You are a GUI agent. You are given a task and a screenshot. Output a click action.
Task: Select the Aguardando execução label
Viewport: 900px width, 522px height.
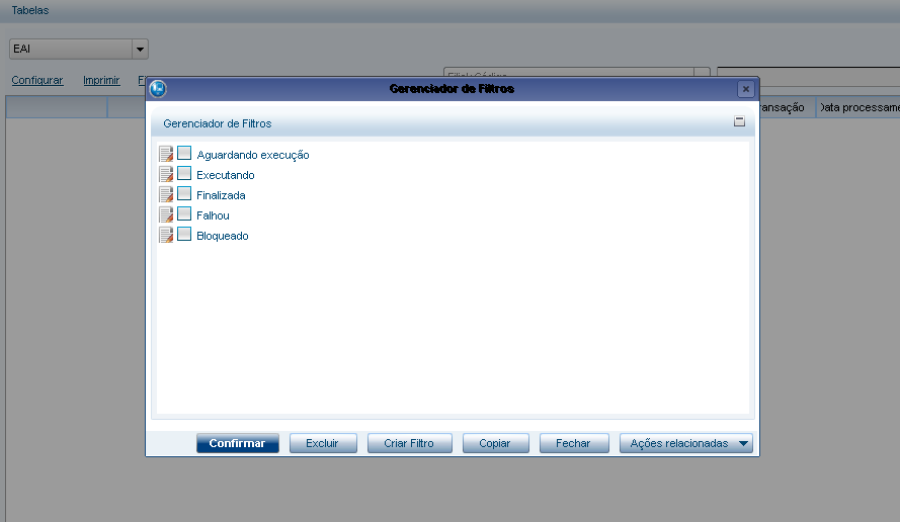[253, 155]
